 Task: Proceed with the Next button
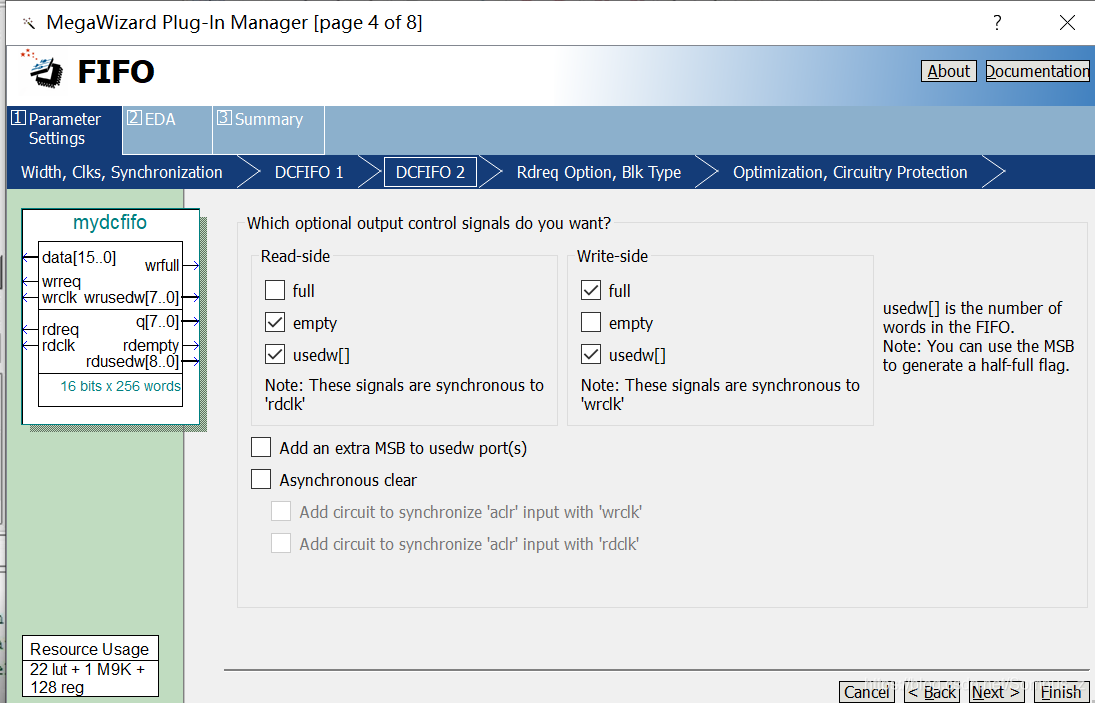[x=996, y=692]
